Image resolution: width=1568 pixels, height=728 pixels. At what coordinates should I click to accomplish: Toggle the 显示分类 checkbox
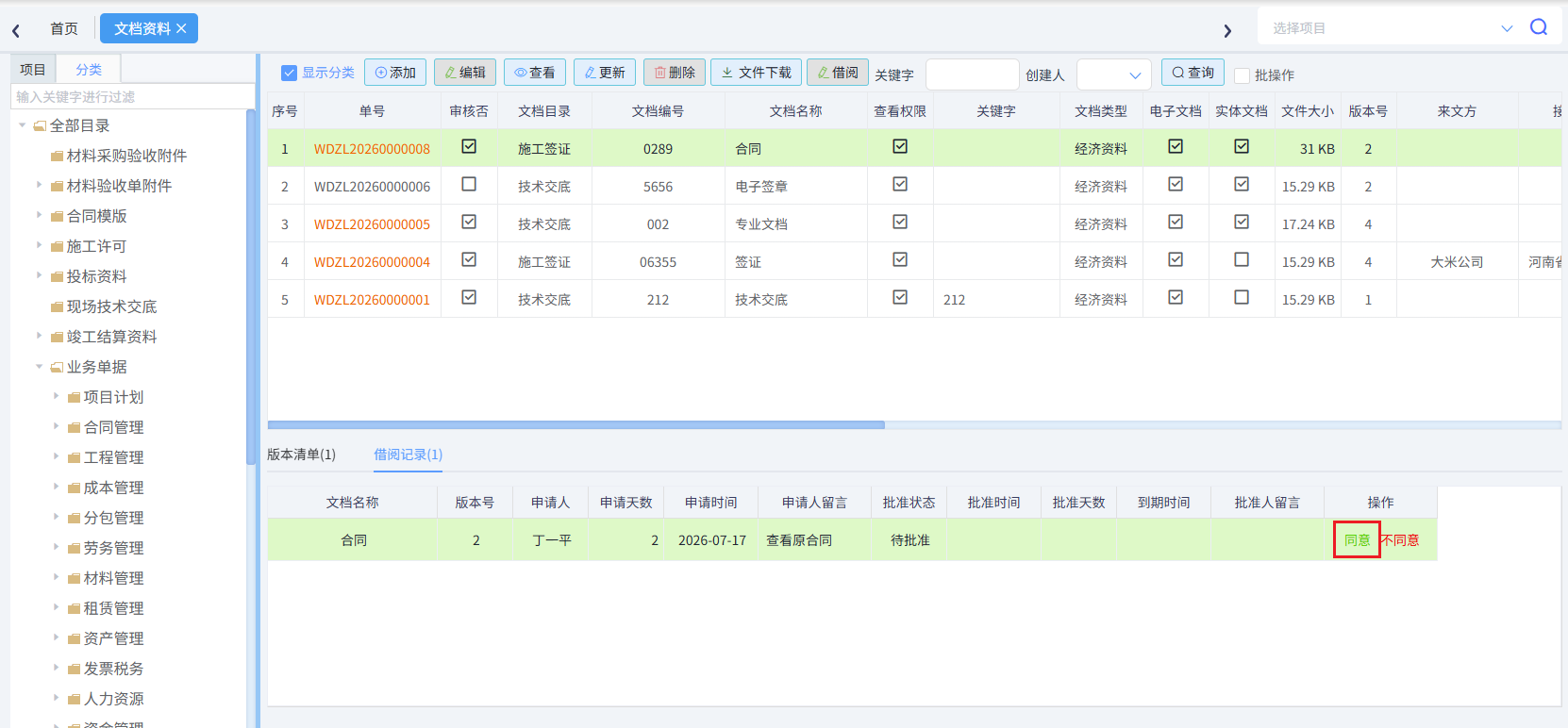pos(290,74)
